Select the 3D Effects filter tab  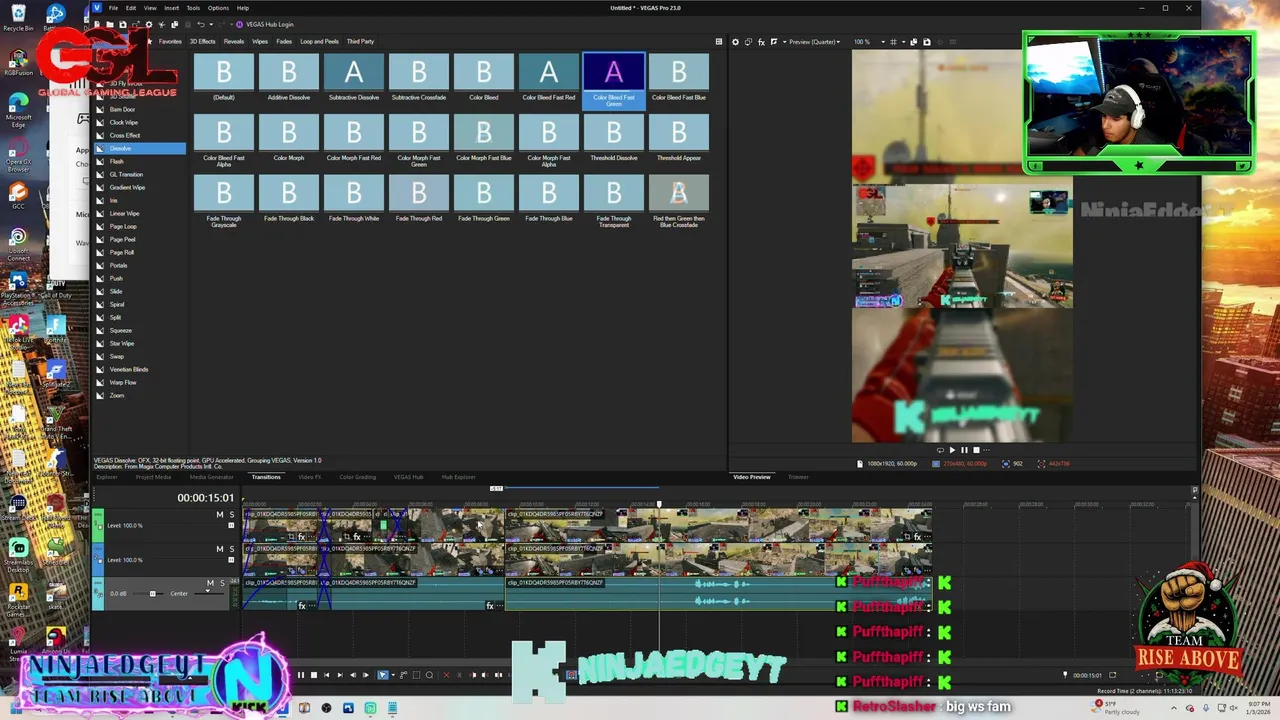[x=202, y=42]
